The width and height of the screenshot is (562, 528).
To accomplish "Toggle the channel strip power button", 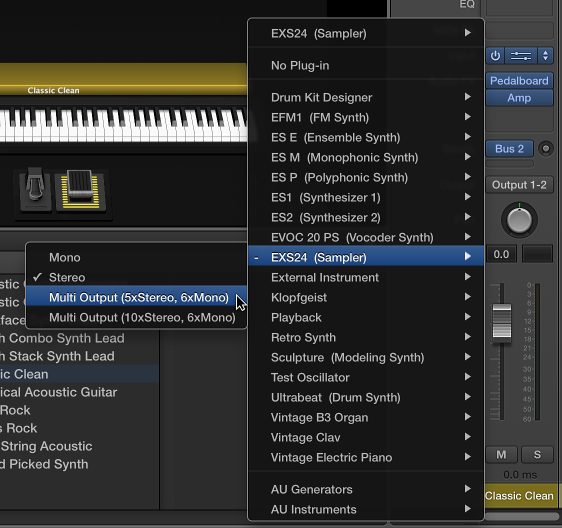I will coord(495,56).
